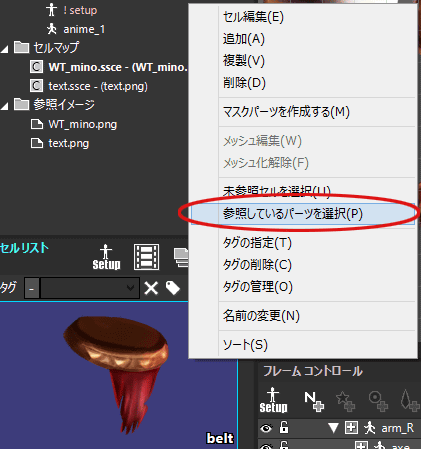
Task: Click the filmstrip icon in the cell list toolbar
Action: (146, 257)
